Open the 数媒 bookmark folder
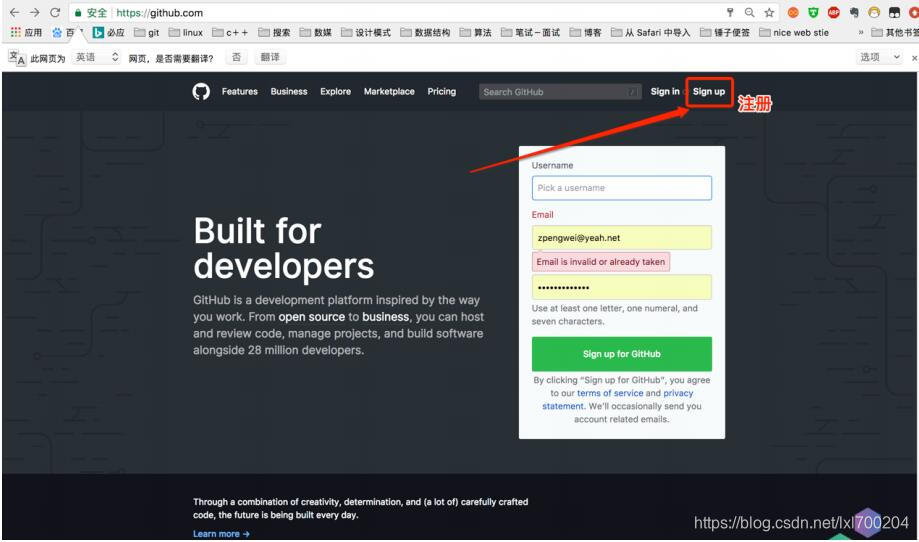Image resolution: width=919 pixels, height=542 pixels. coord(316,32)
